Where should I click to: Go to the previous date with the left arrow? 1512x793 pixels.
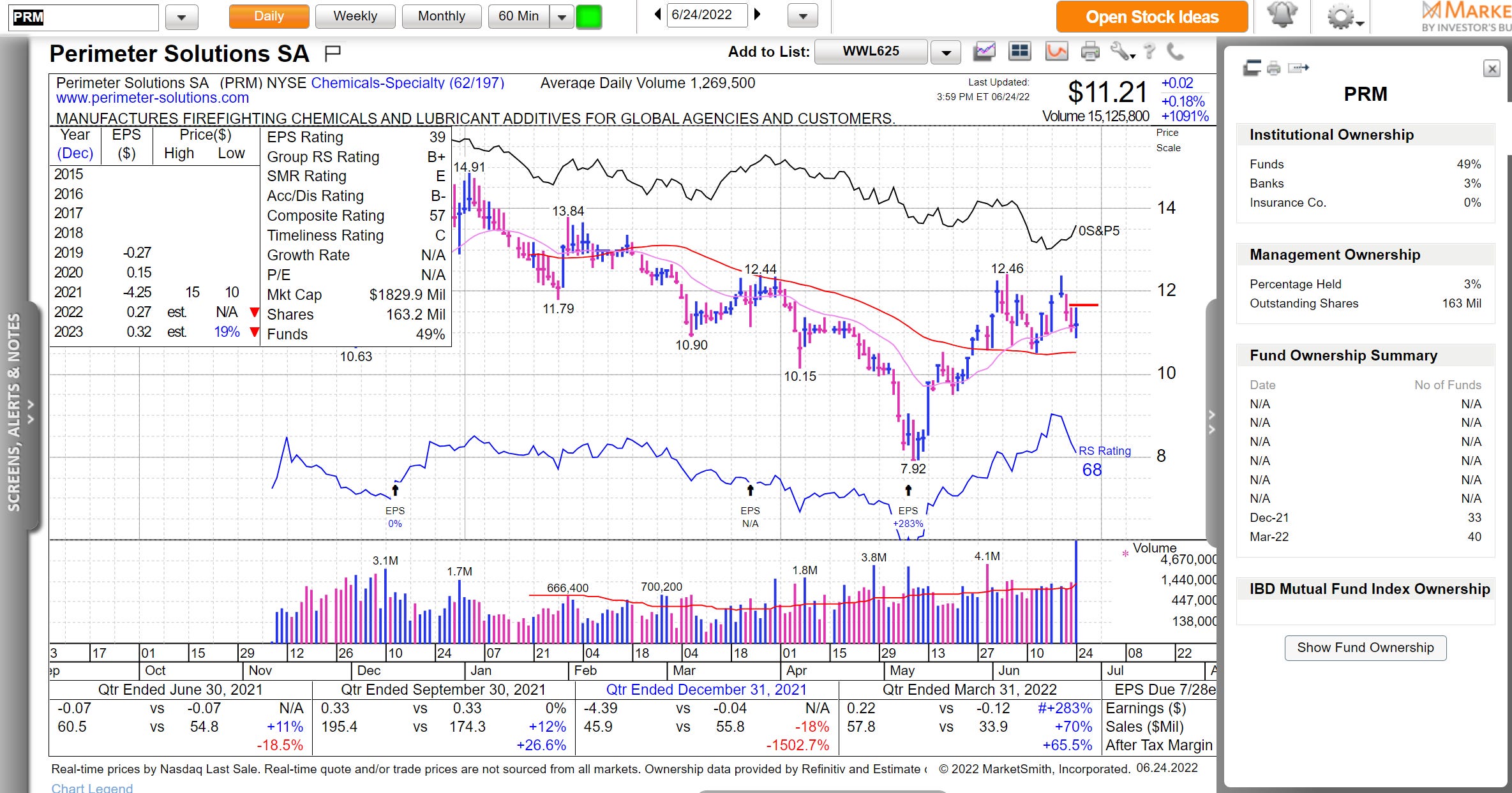tap(657, 15)
